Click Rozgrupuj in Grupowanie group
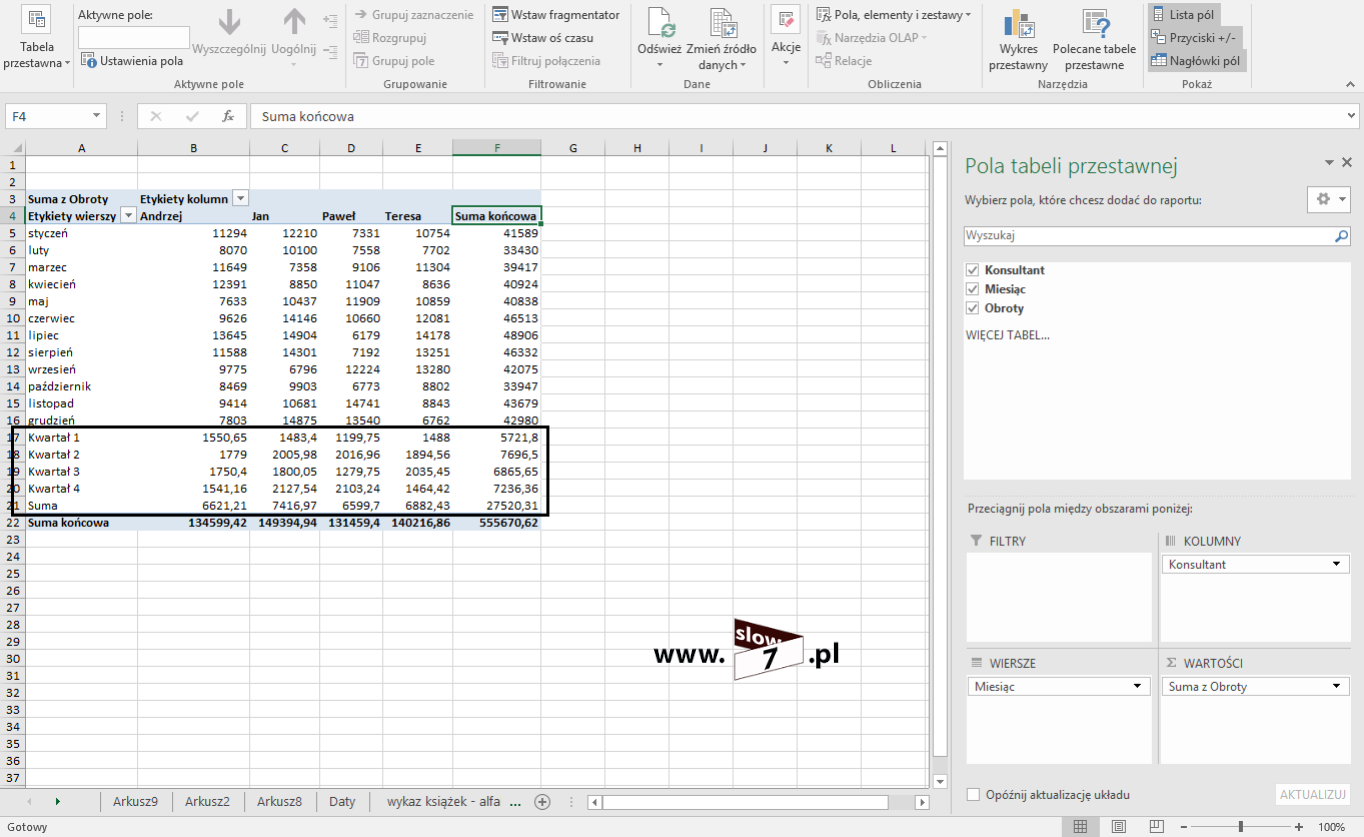The image size is (1364, 837). click(x=390, y=38)
